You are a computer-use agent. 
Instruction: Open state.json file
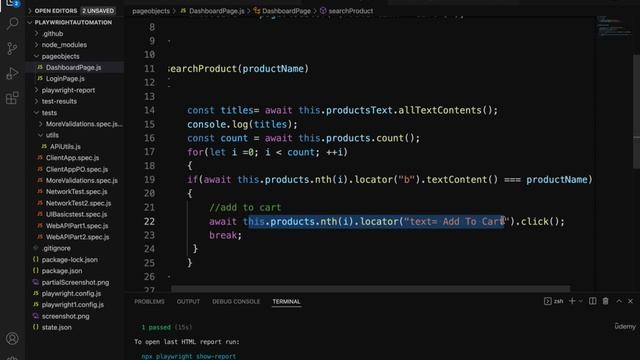56,327
